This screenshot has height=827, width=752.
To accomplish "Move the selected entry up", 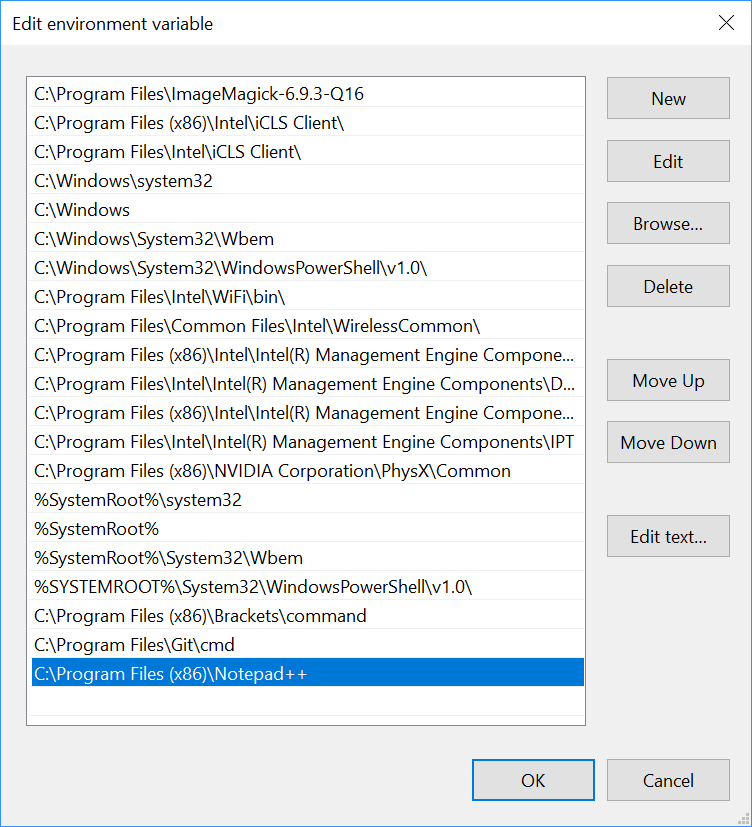I will [668, 380].
